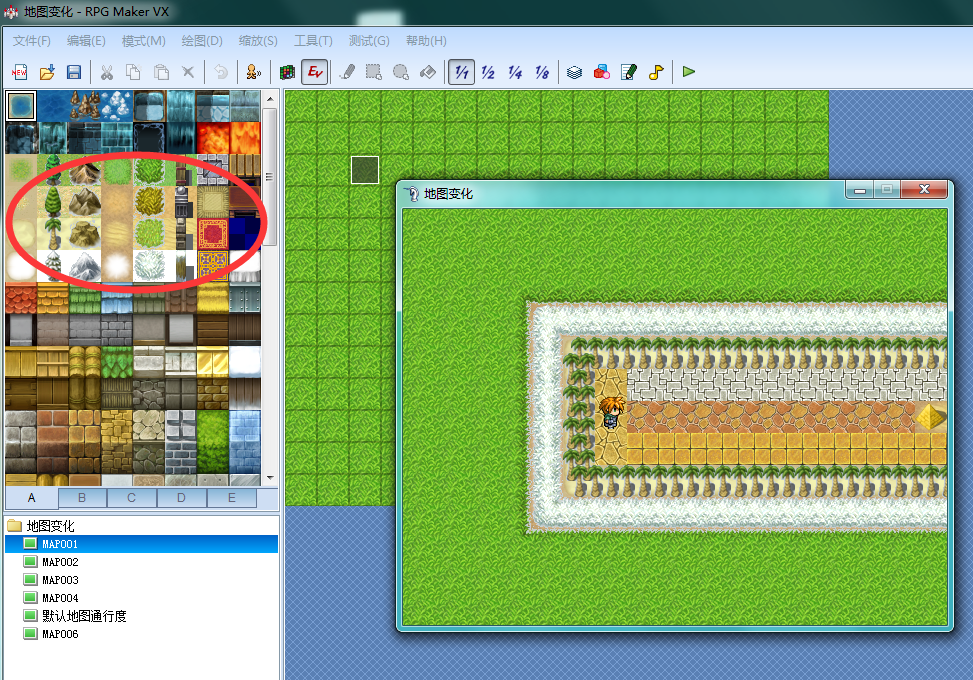
Task: Save the project with the floppy icon
Action: (74, 72)
